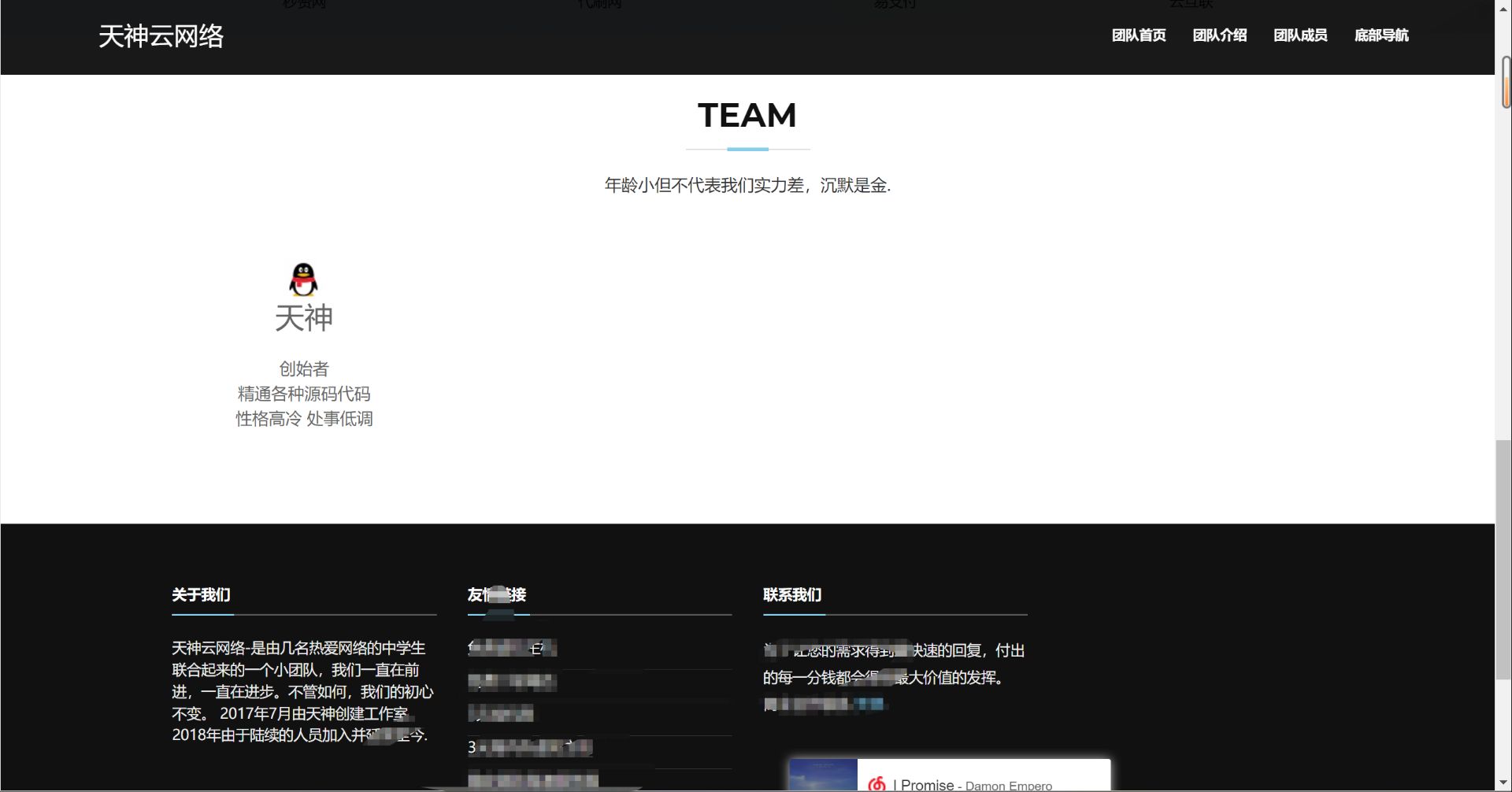Click the 联系我们 footer heading
Viewport: 1512px width, 792px height.
click(x=791, y=594)
